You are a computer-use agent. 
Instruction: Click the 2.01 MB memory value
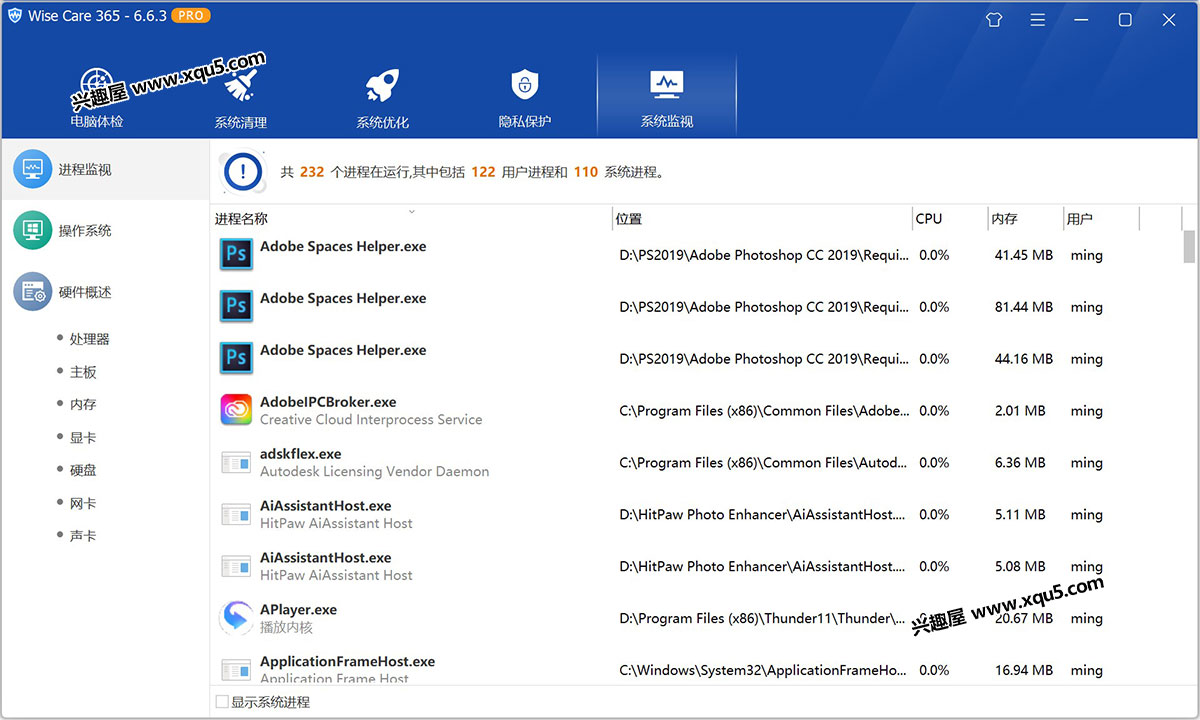pyautogui.click(x=1020, y=411)
